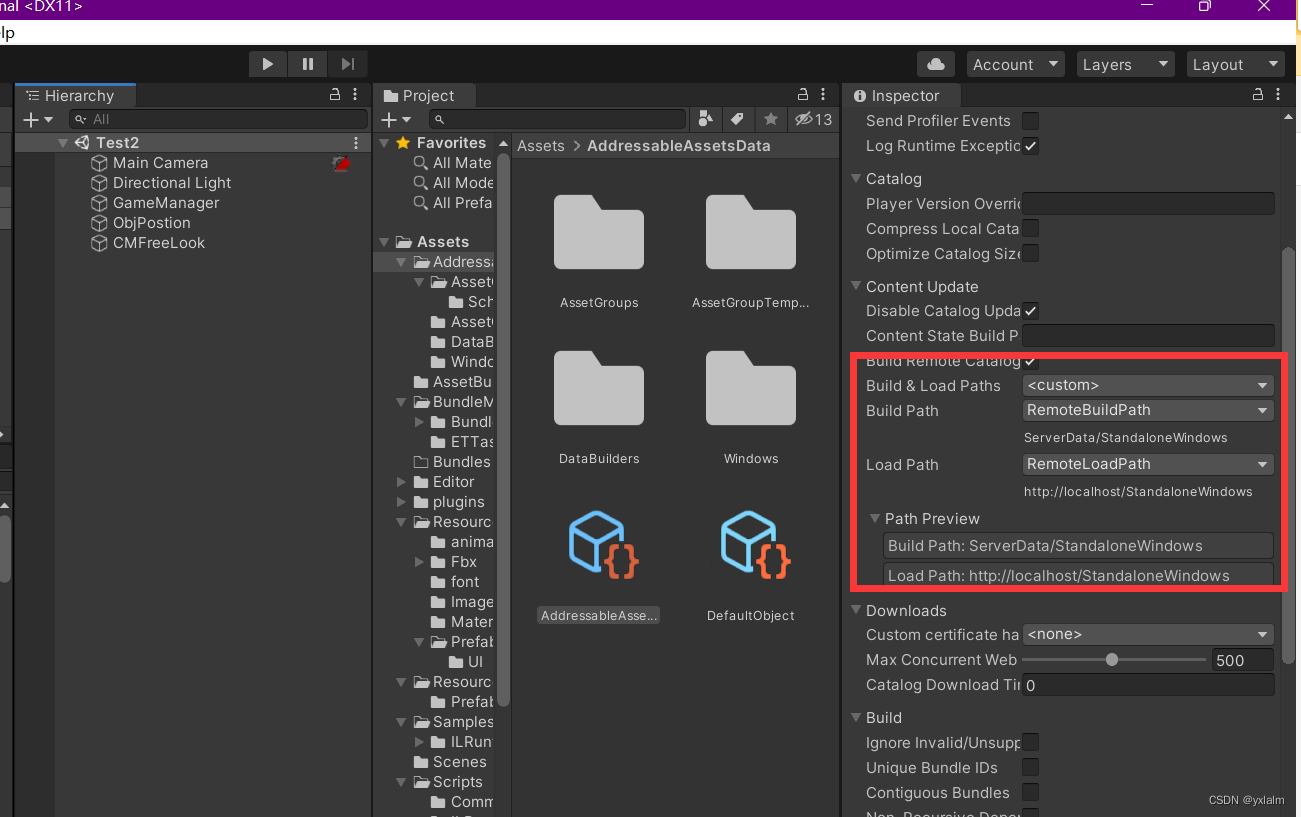This screenshot has width=1301, height=817.
Task: Click the favorite search star icon
Action: click(x=770, y=119)
